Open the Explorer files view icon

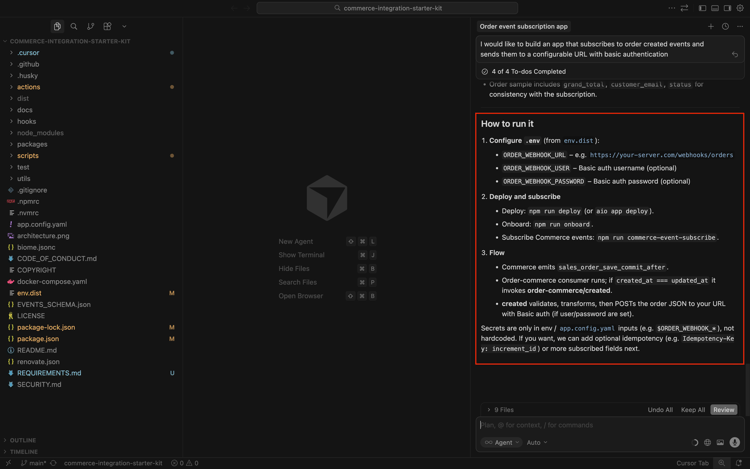[x=57, y=26]
